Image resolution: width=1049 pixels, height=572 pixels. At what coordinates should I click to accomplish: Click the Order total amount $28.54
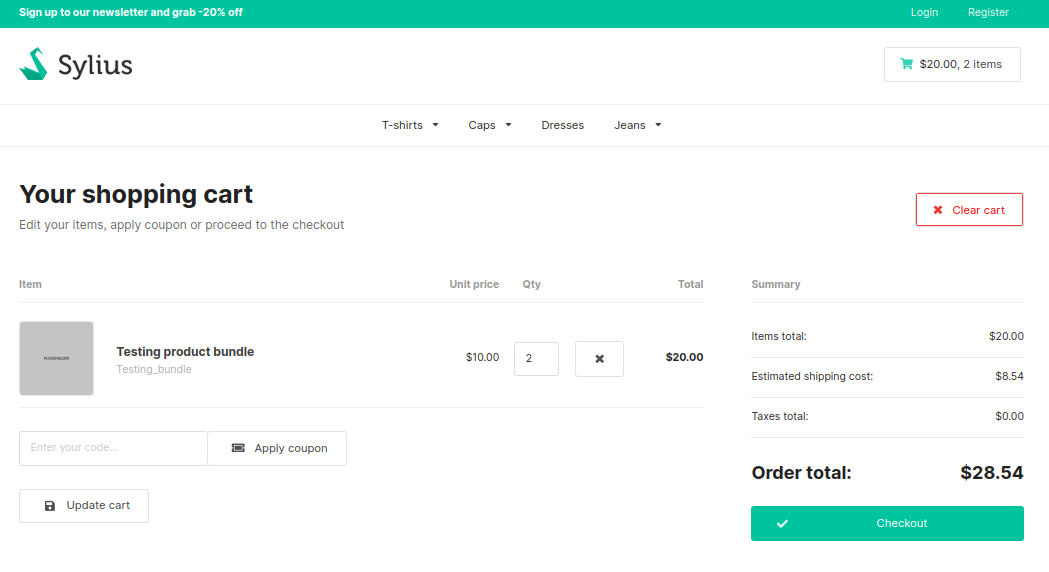[991, 473]
